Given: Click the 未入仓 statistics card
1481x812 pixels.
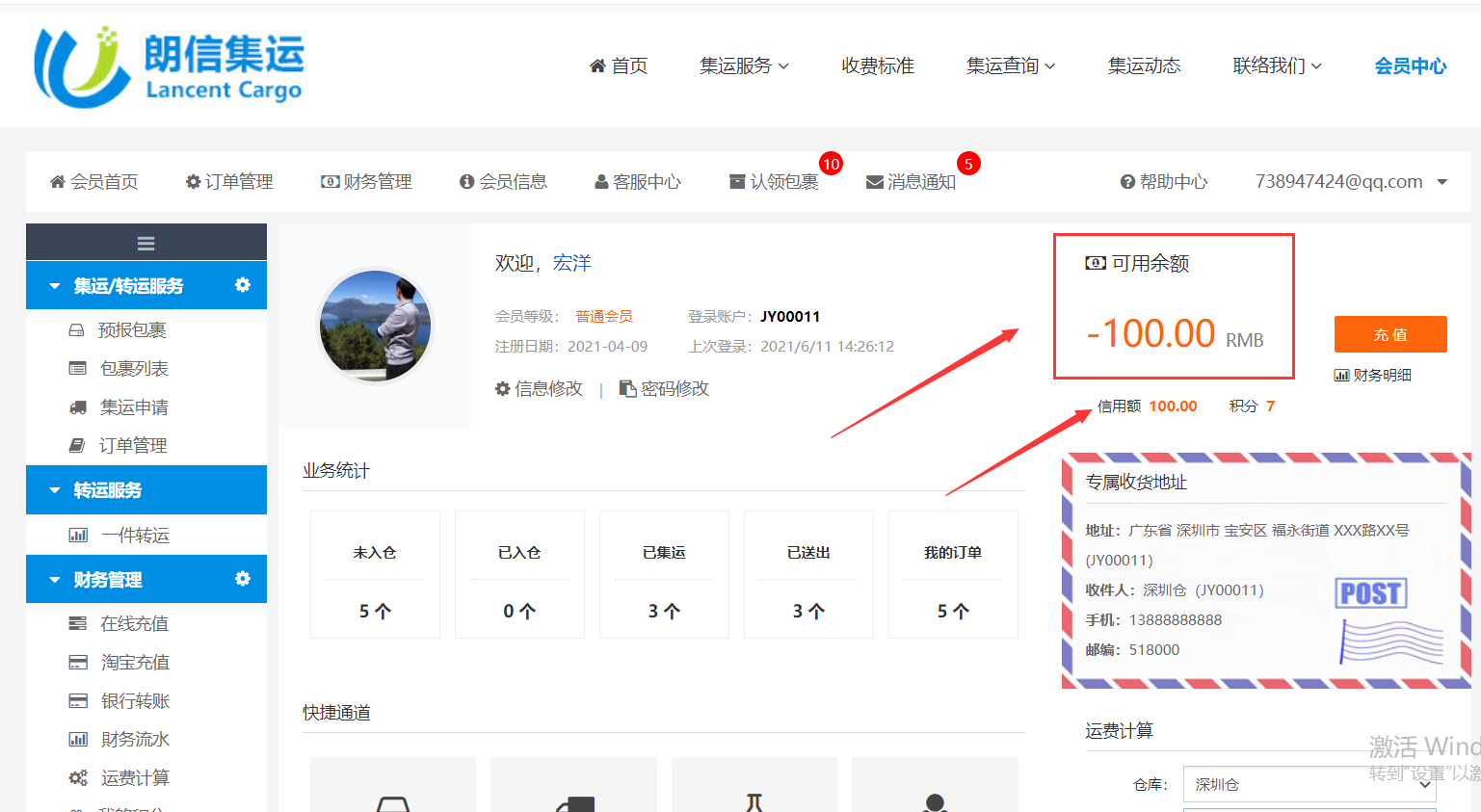Looking at the screenshot, I should pos(375,574).
